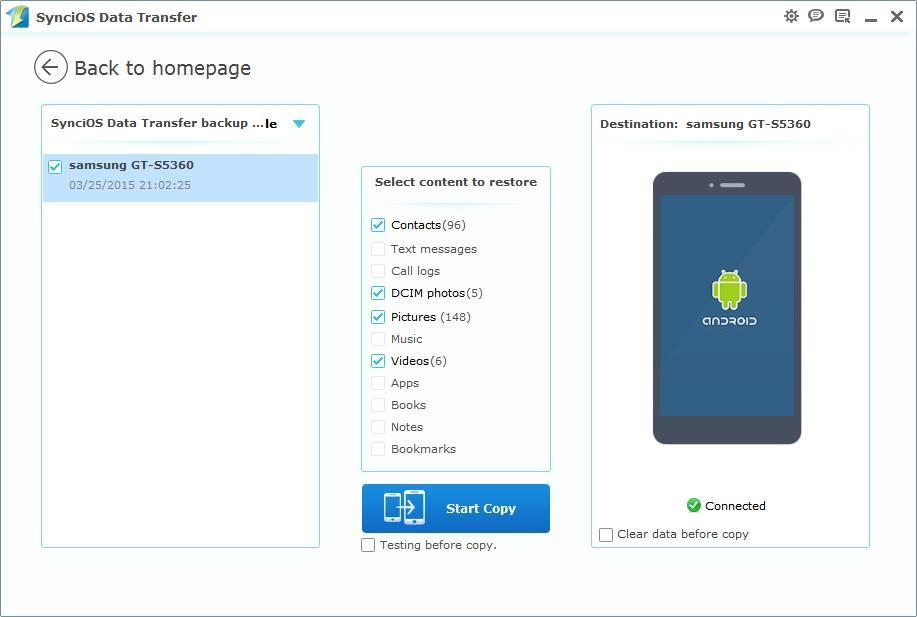Uncheck the Contacts (96) checkbox
This screenshot has width=917, height=617.
[x=378, y=225]
